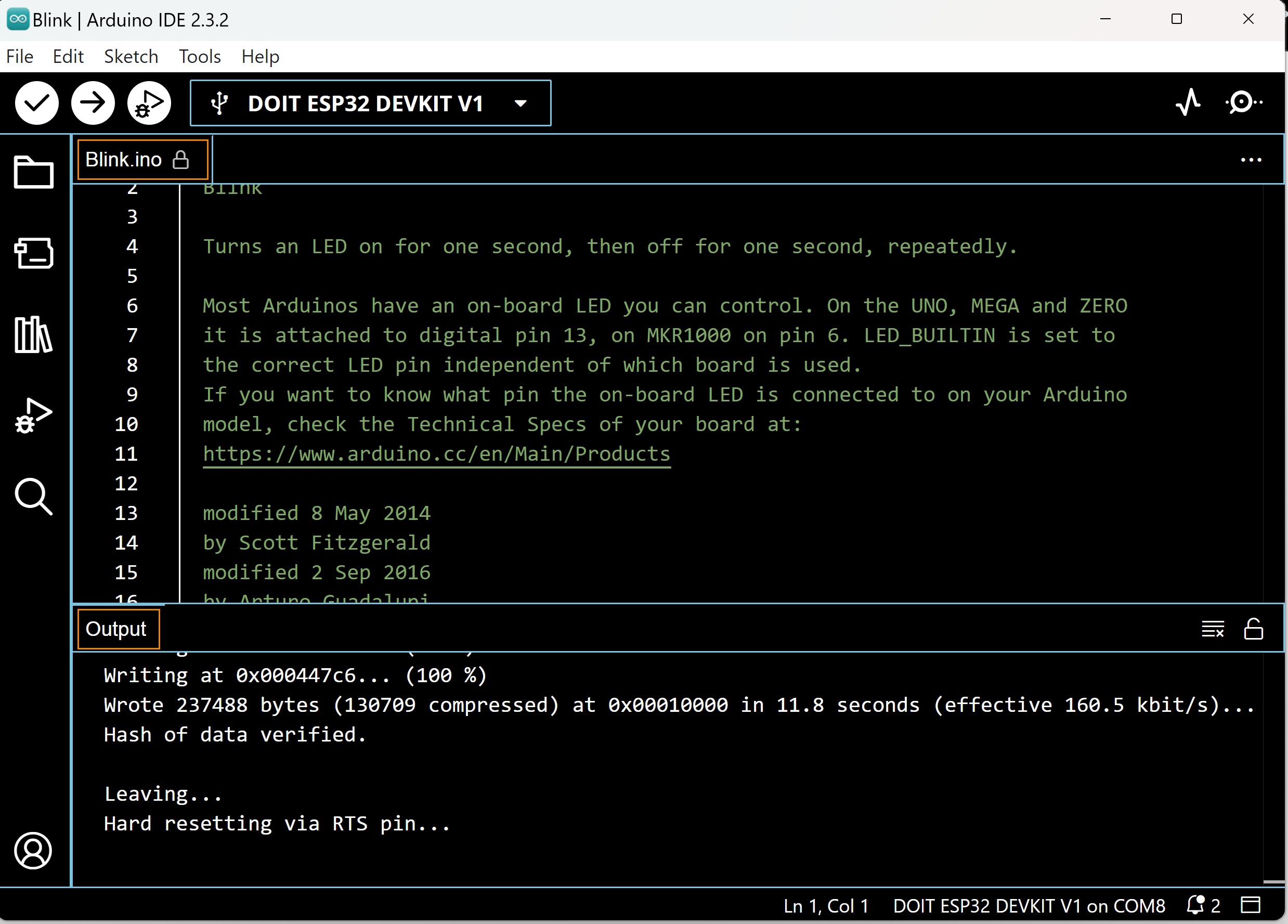The height and width of the screenshot is (924, 1288).
Task: Open the Boards Manager panel
Action: point(33,253)
